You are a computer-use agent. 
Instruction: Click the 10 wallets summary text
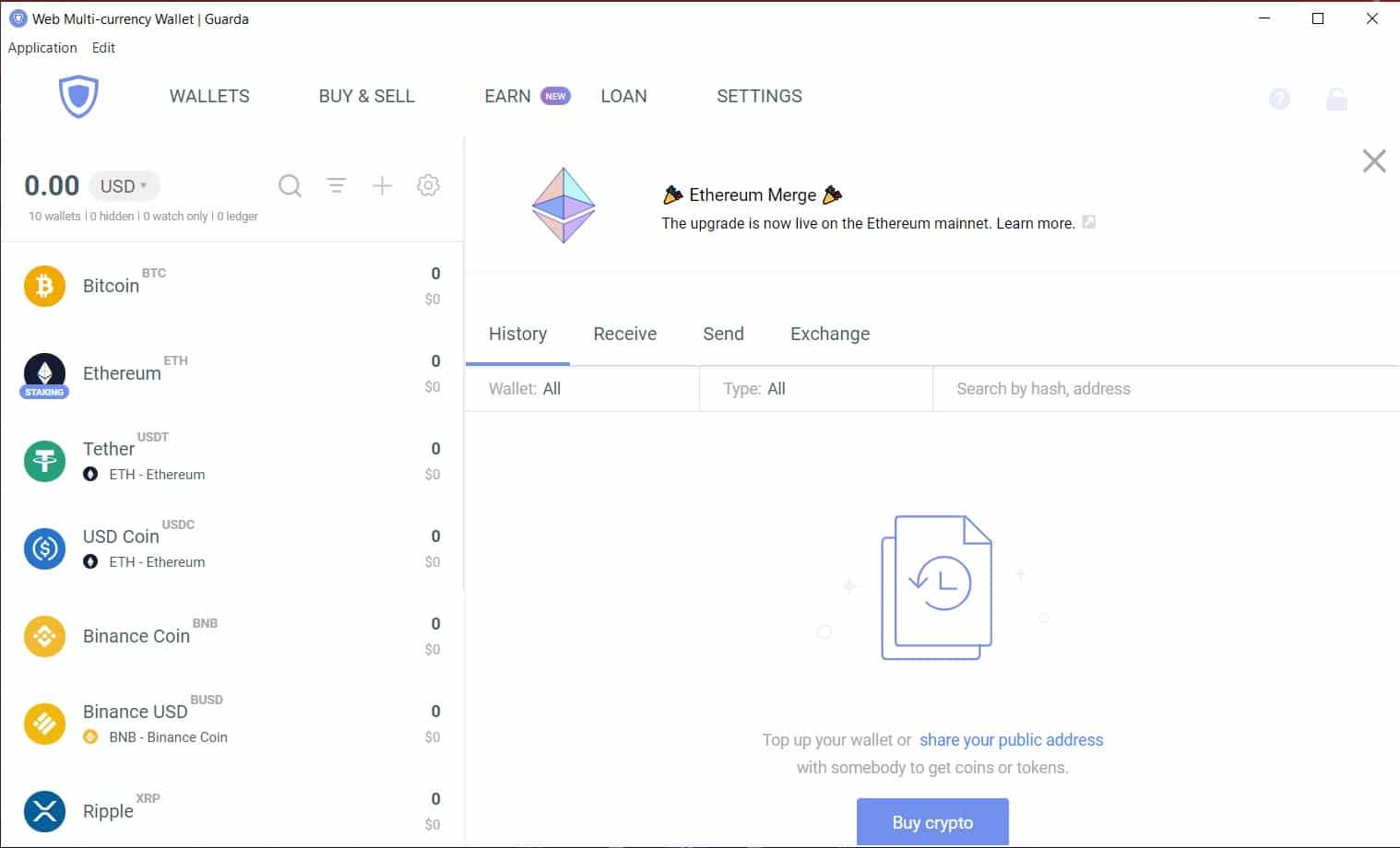click(x=54, y=217)
